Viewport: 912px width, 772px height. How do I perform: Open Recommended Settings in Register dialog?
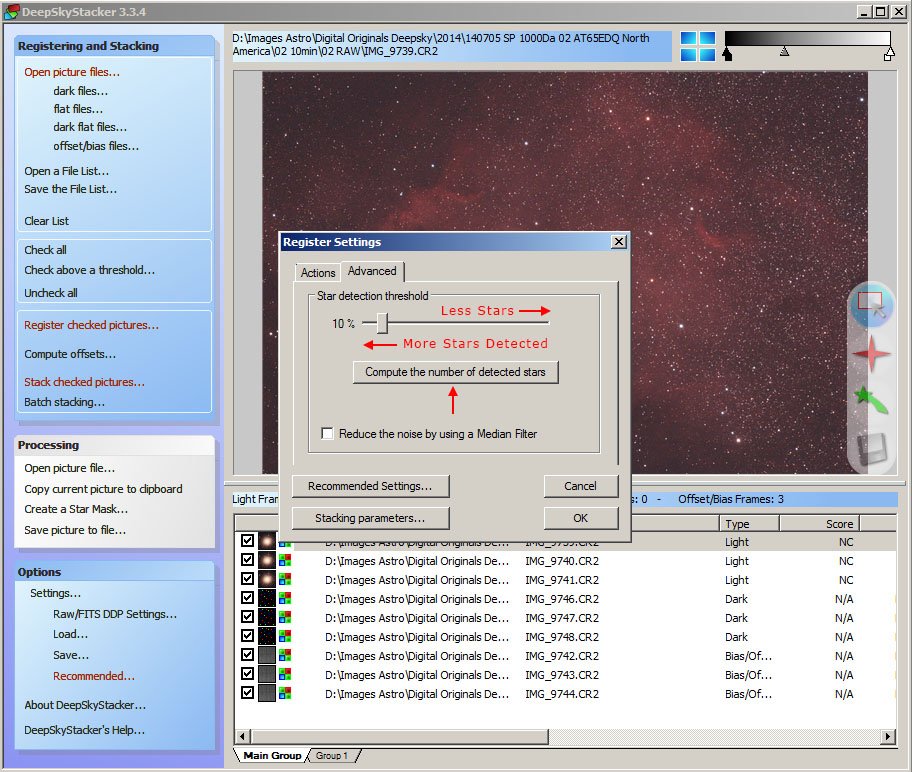coord(370,486)
